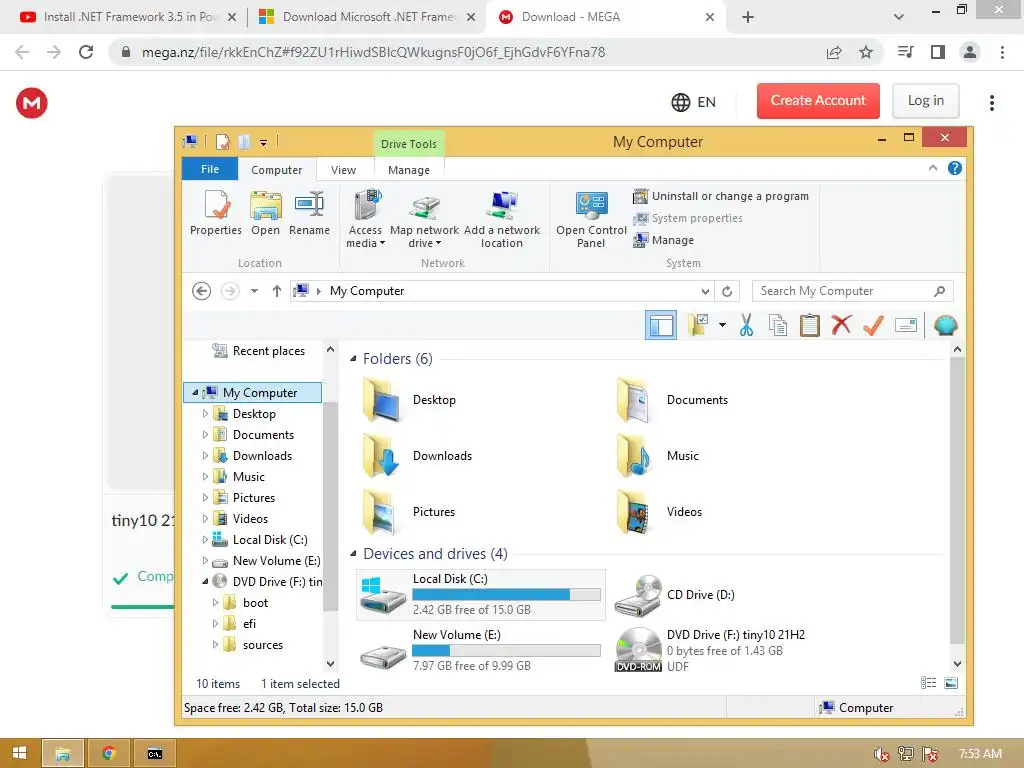Select the Documents folder icon
The width and height of the screenshot is (1024, 768).
coord(635,400)
